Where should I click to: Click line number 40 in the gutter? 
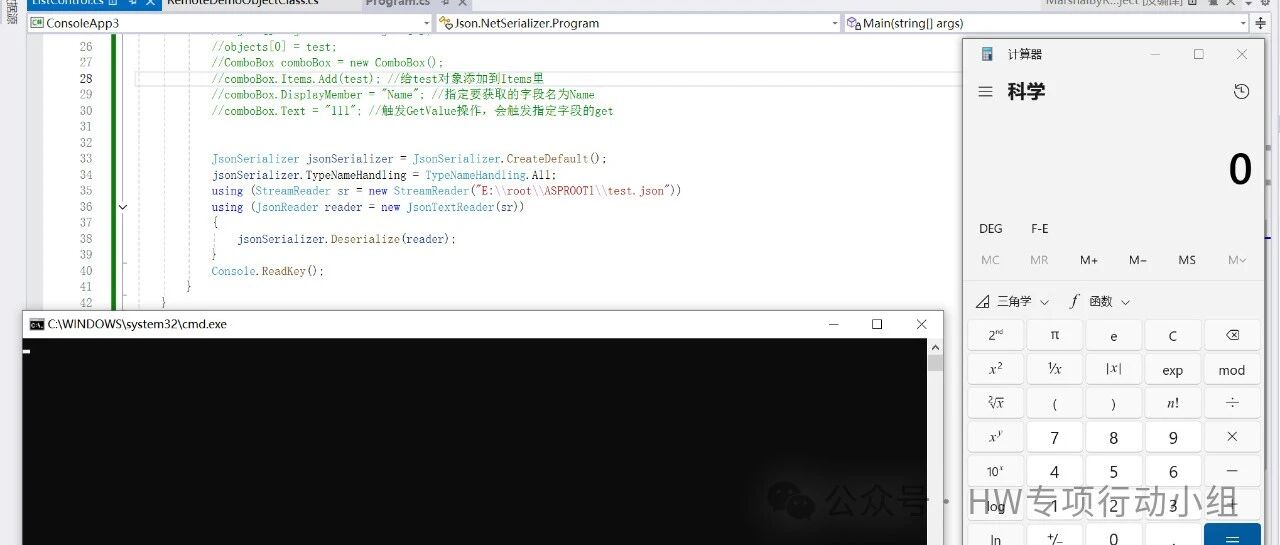coord(86,271)
